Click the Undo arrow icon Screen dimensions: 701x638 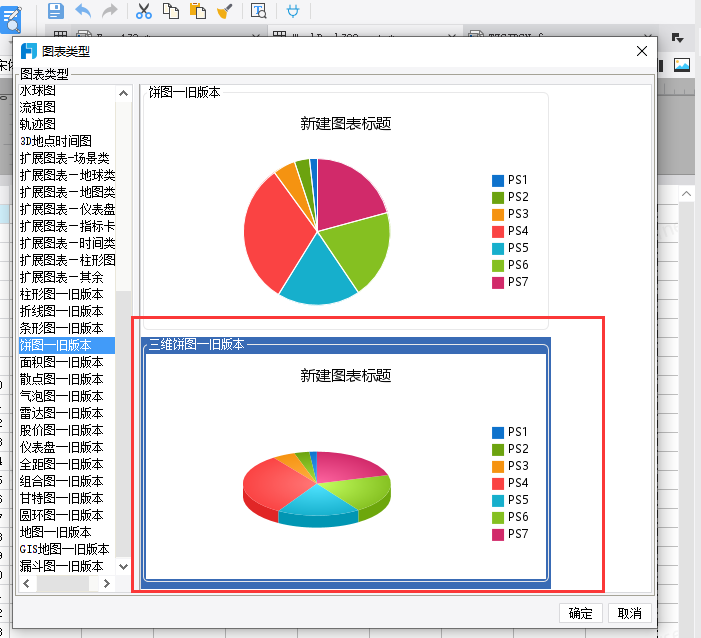coord(83,10)
